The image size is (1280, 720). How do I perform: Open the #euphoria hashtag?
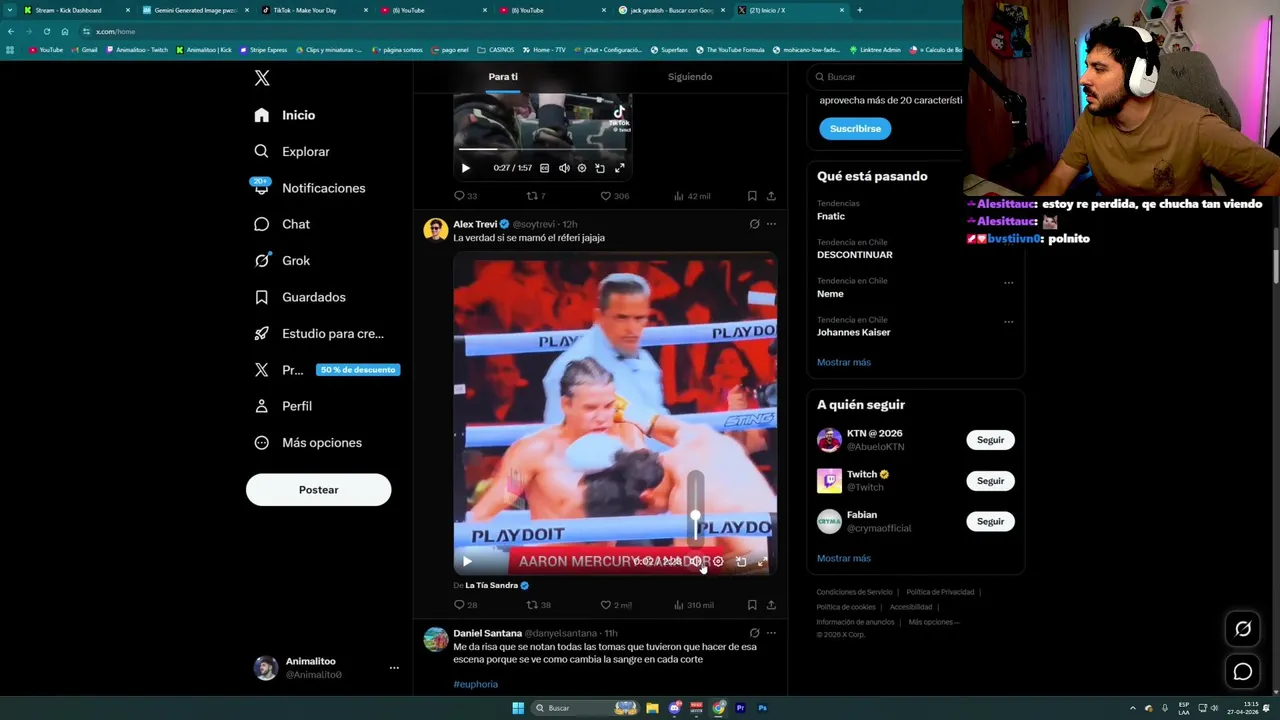pyautogui.click(x=475, y=684)
